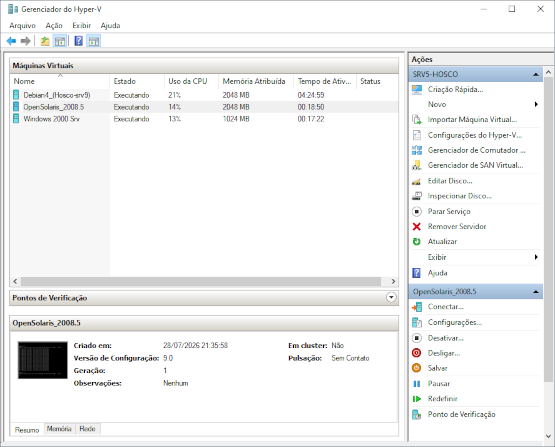Sort by the Uso da CPU column header
The width and height of the screenshot is (555, 447).
(x=191, y=81)
